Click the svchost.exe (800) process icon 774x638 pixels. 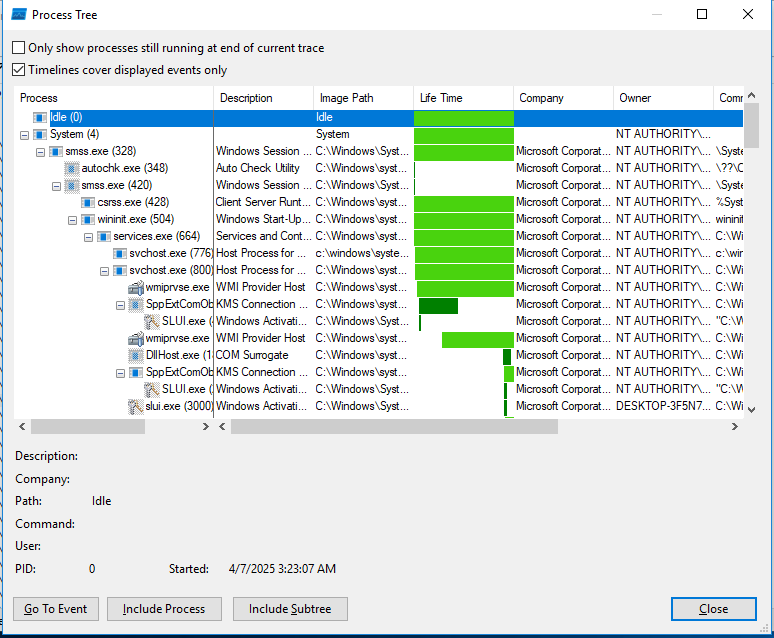120,271
